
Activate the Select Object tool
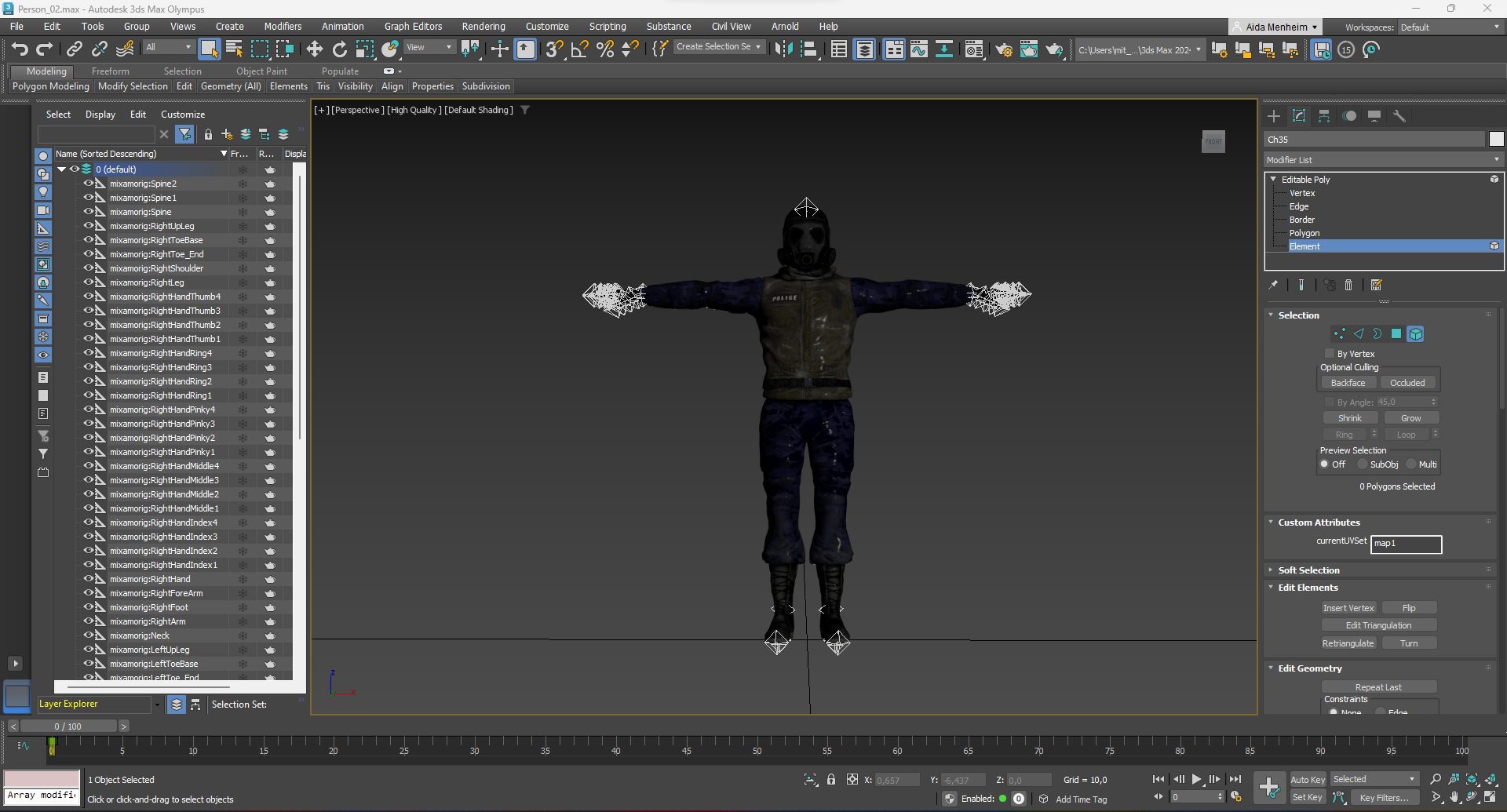(x=209, y=49)
